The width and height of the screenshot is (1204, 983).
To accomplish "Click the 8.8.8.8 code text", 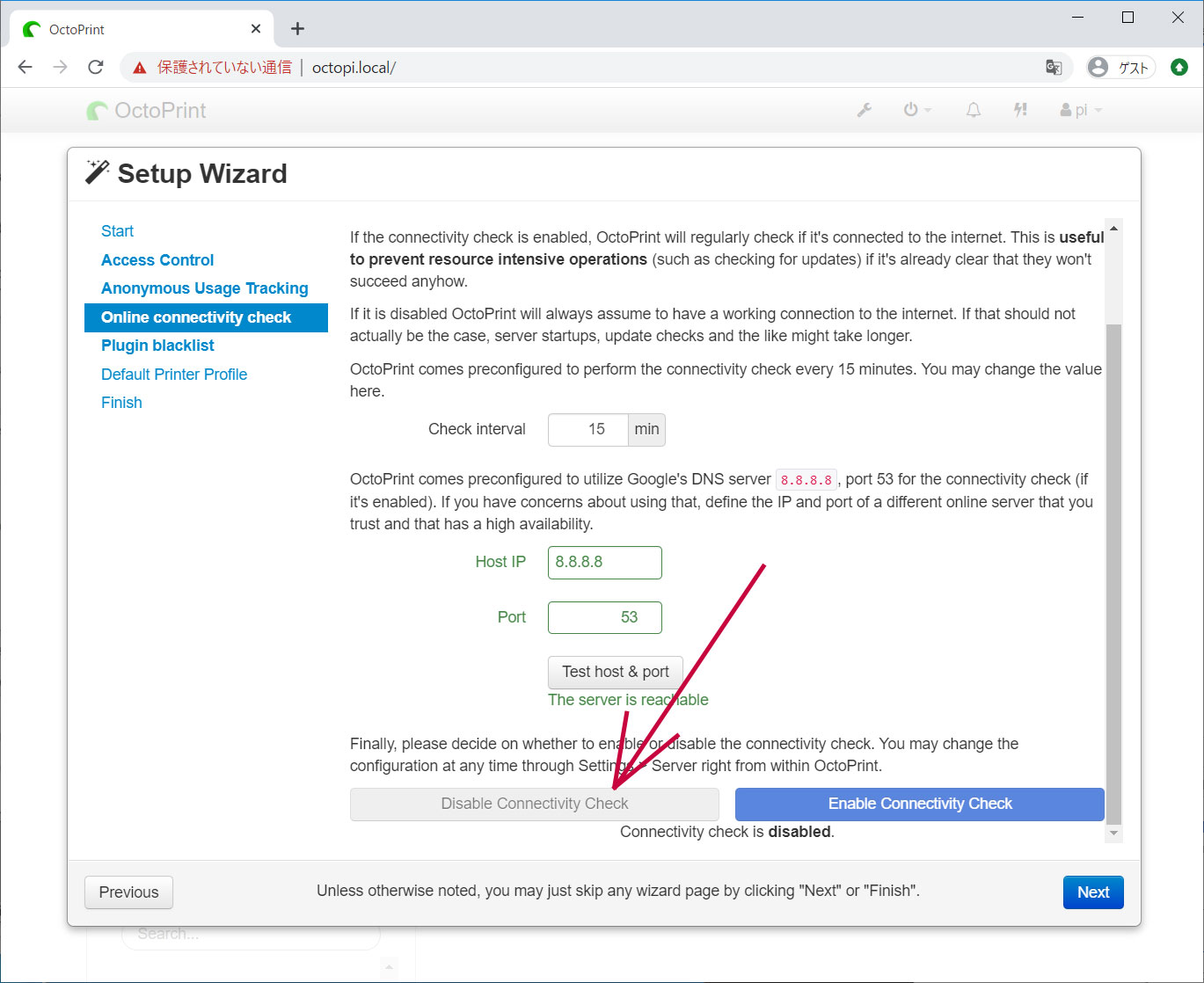I will 806,480.
